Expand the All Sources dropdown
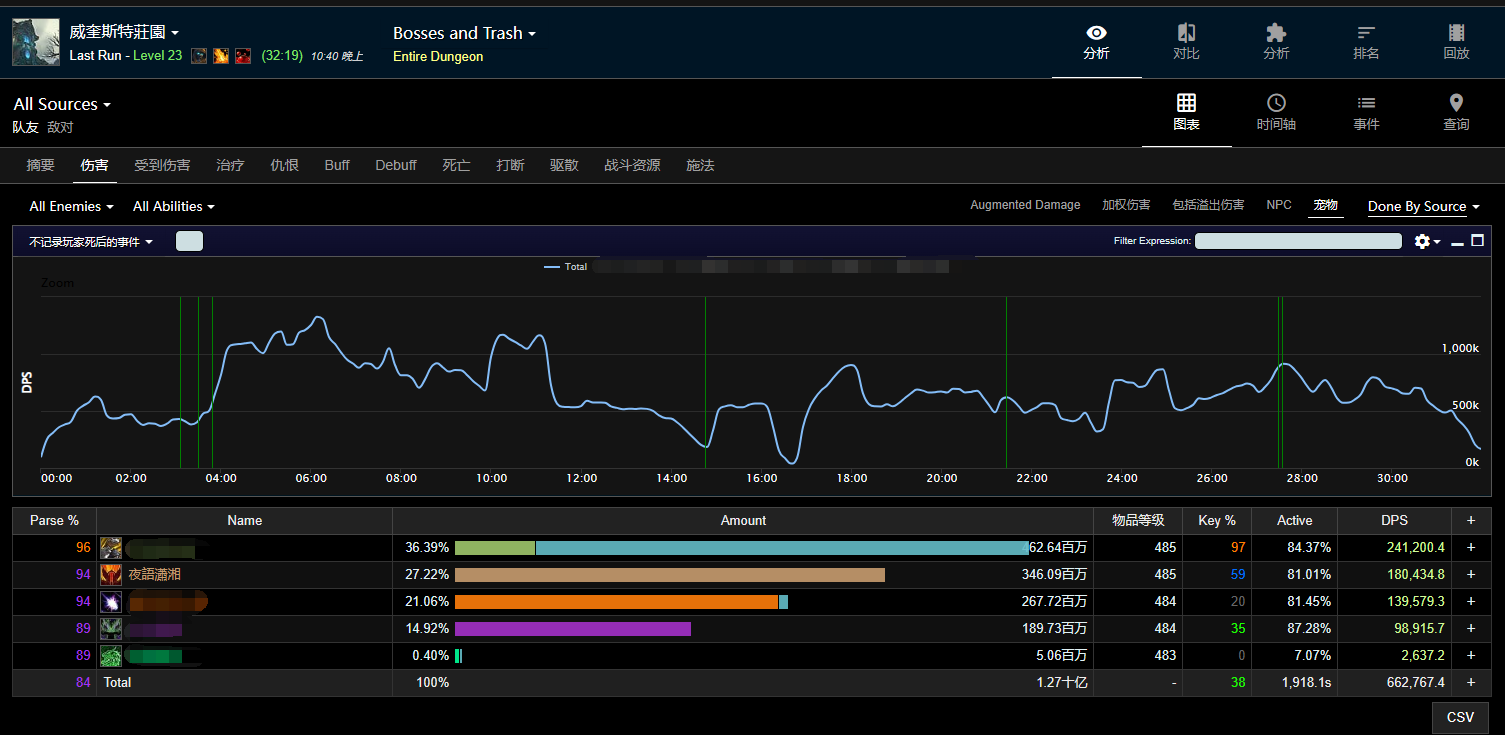This screenshot has width=1505, height=735. tap(62, 104)
